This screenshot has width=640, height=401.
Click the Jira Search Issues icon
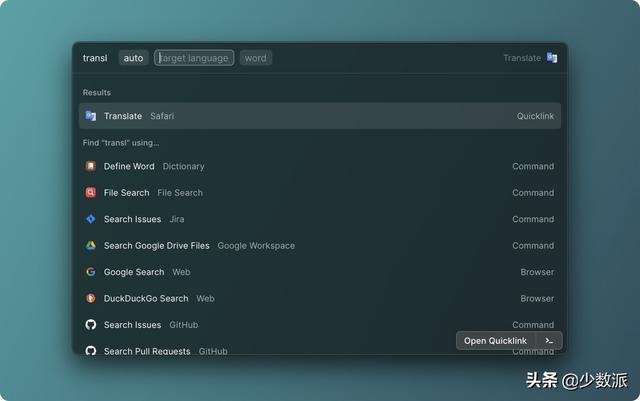tap(91, 219)
